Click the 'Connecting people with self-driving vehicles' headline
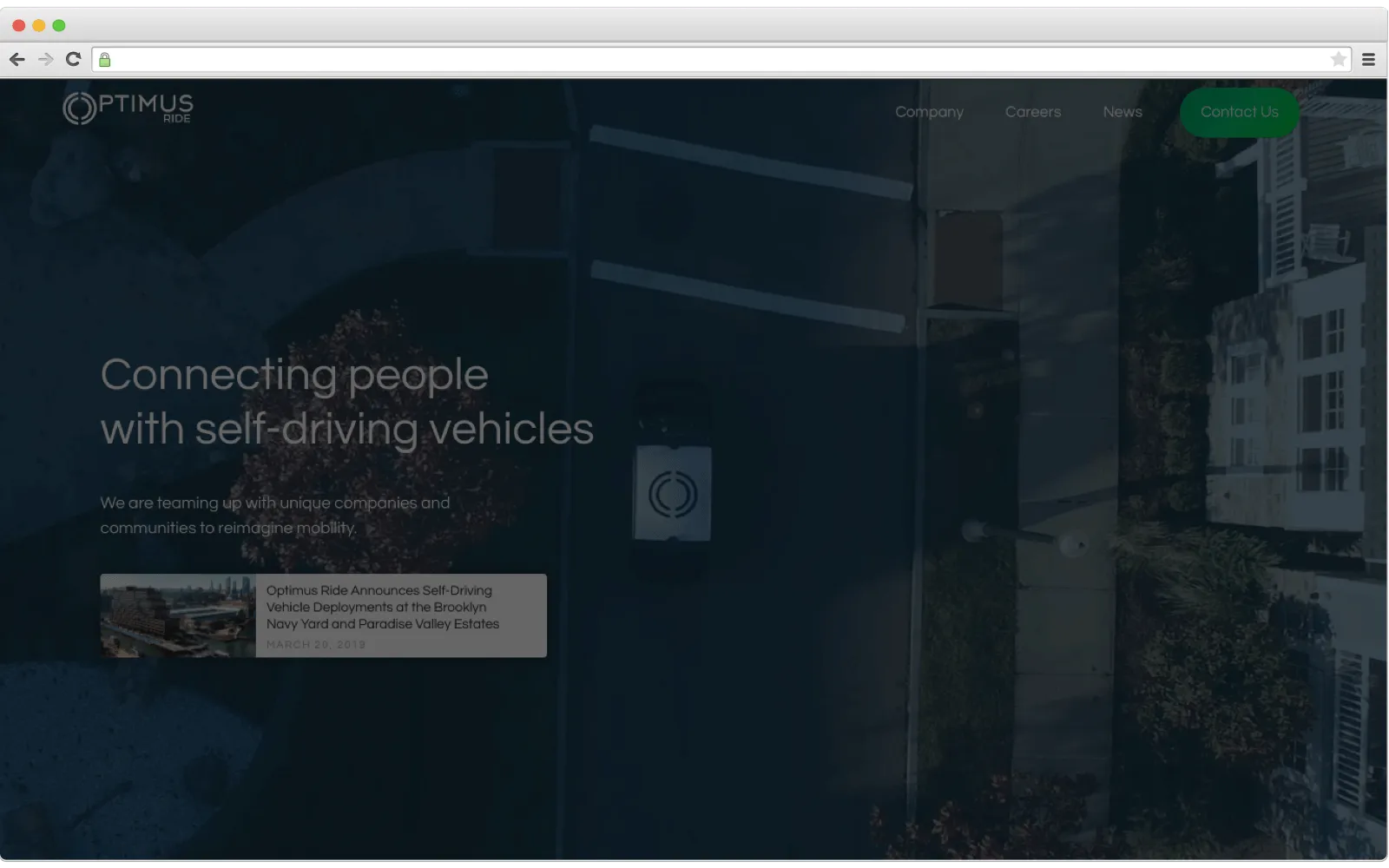The image size is (1389, 868). point(346,402)
